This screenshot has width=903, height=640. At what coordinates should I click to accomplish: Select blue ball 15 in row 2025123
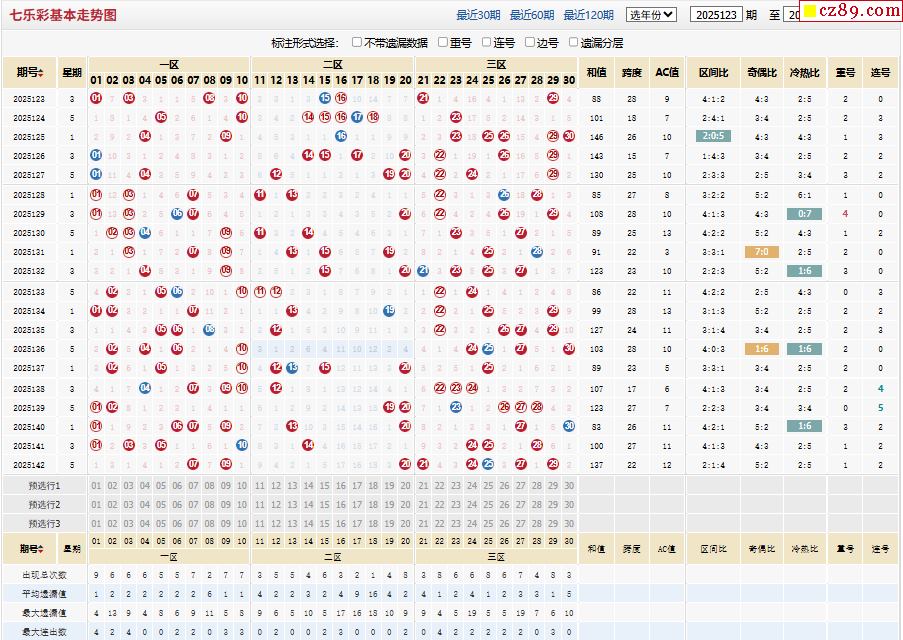[325, 98]
